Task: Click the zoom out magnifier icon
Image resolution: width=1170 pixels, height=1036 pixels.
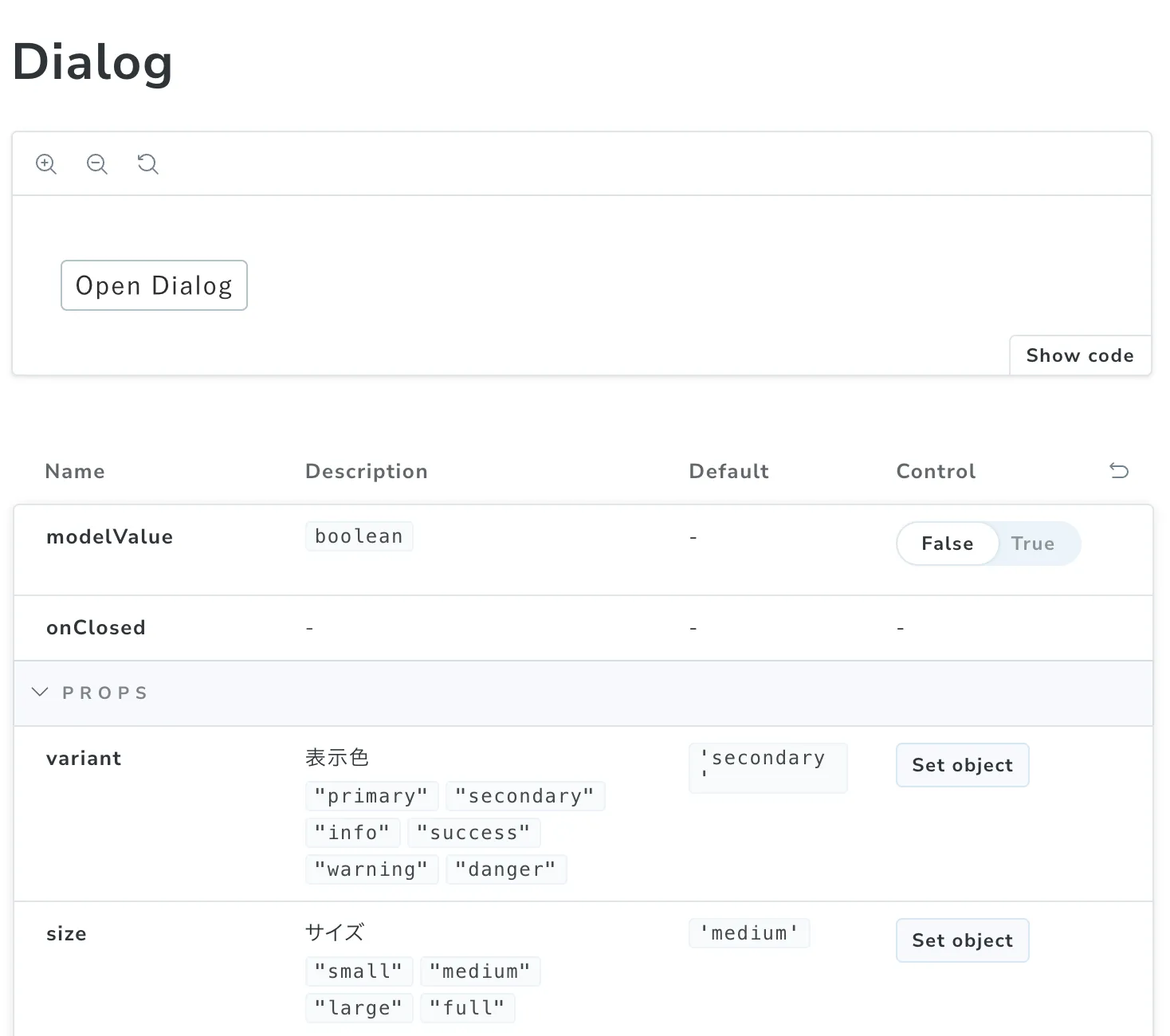Action: (97, 164)
